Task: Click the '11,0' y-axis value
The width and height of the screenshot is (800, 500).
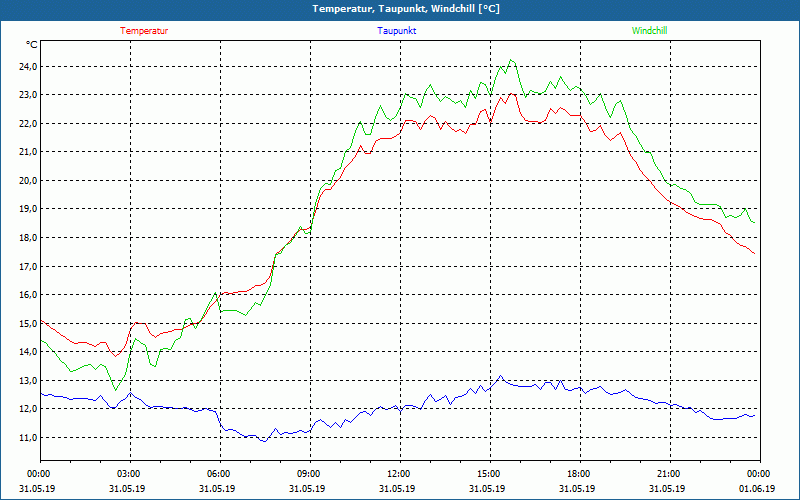Action: pos(28,438)
